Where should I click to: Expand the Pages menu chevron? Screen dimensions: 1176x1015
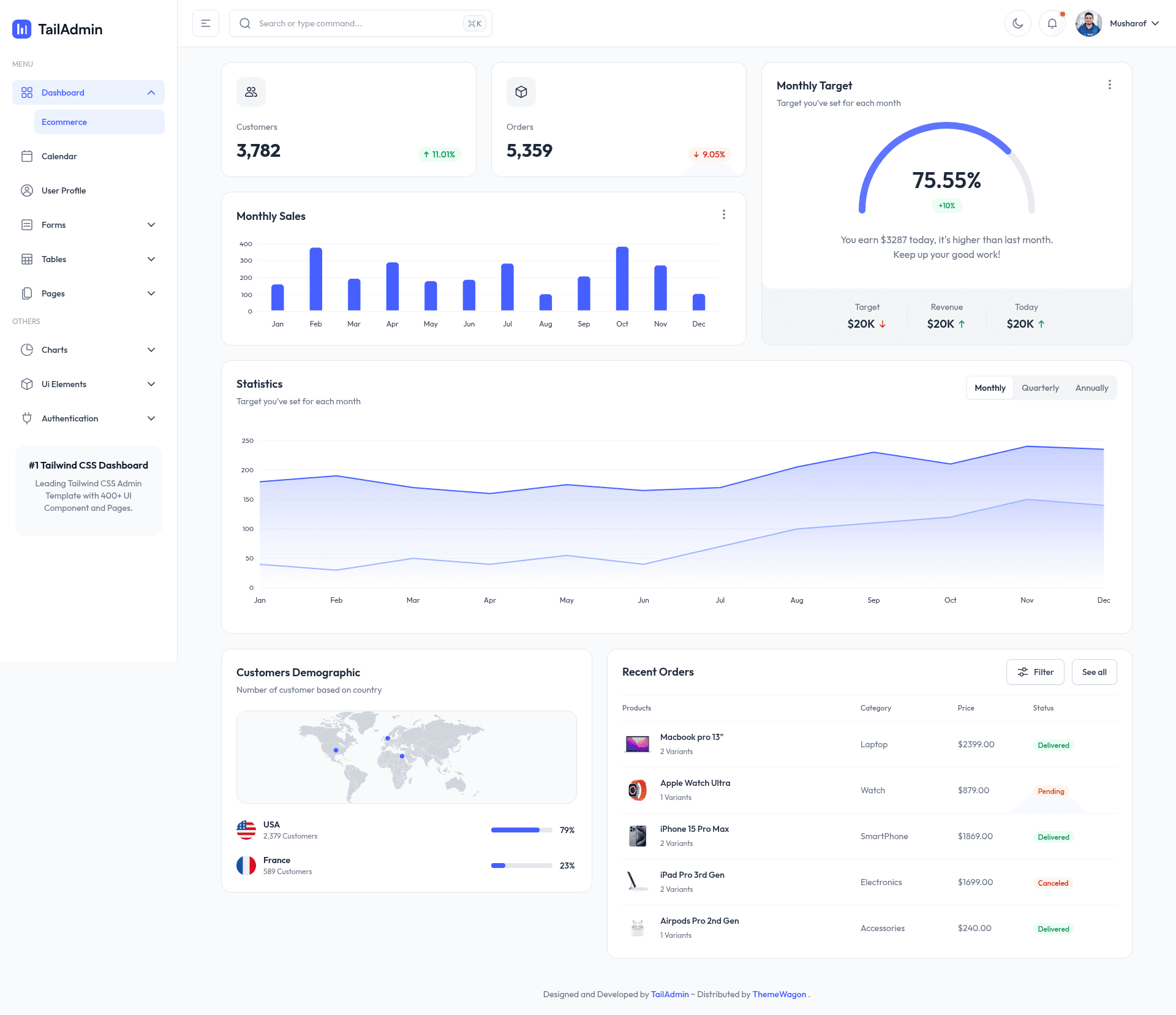coord(151,293)
